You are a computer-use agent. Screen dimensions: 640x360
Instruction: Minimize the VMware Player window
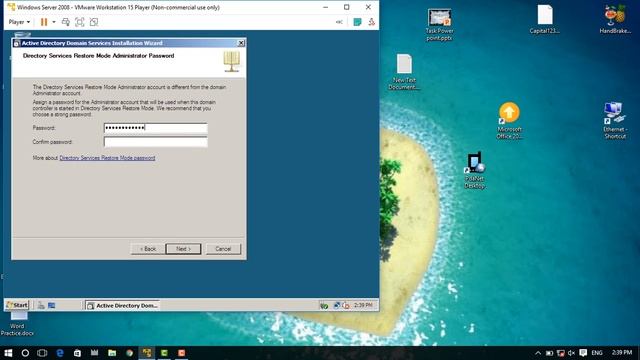tap(325, 7)
